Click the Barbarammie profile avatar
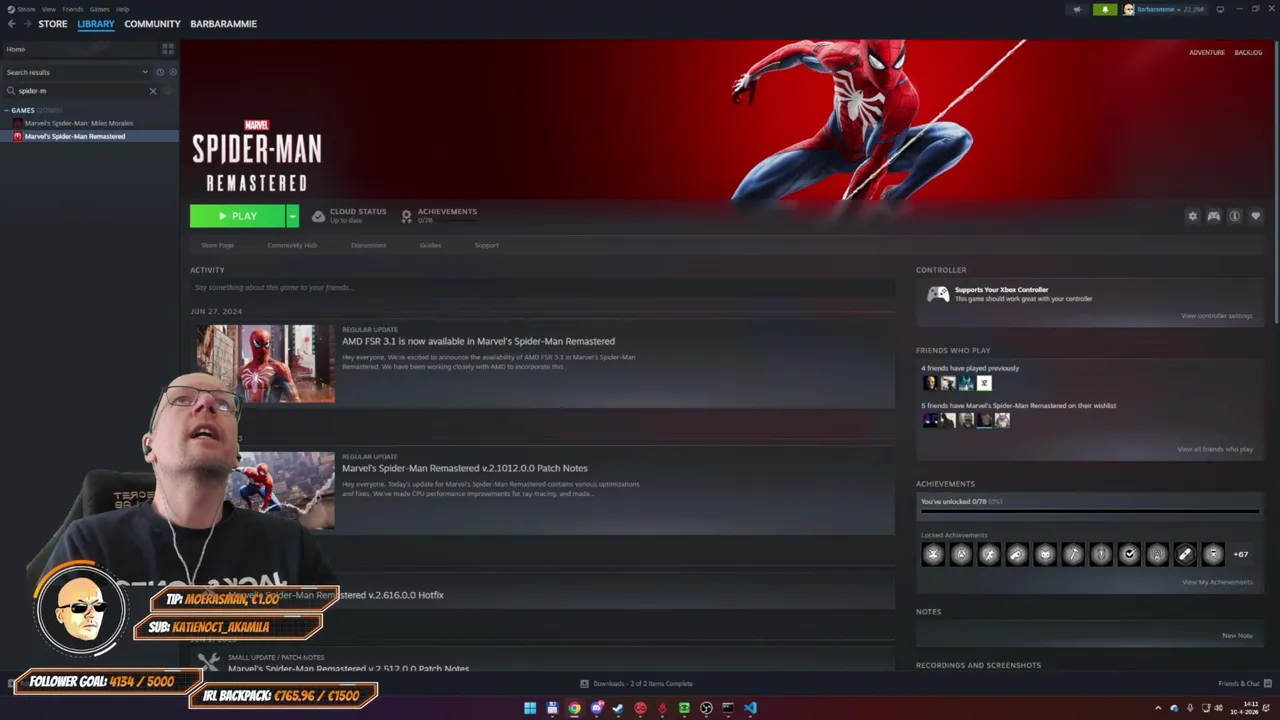The height and width of the screenshot is (720, 1280). [x=1129, y=9]
